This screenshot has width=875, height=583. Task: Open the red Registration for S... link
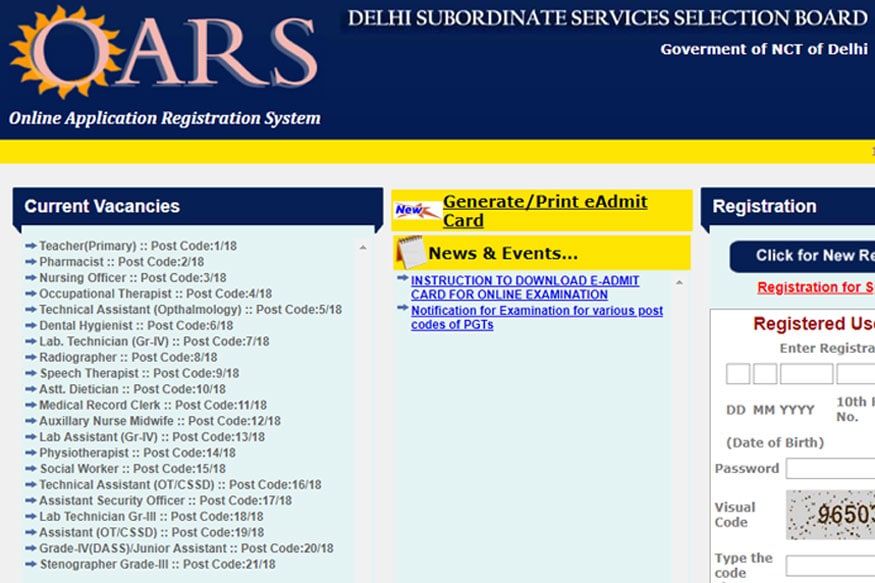coord(816,287)
